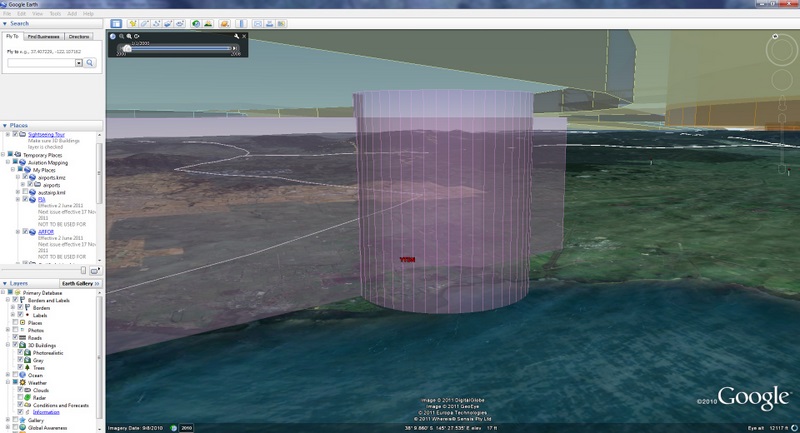Expand the austairp.kml tree node
This screenshot has height=433, width=800.
pos(18,192)
